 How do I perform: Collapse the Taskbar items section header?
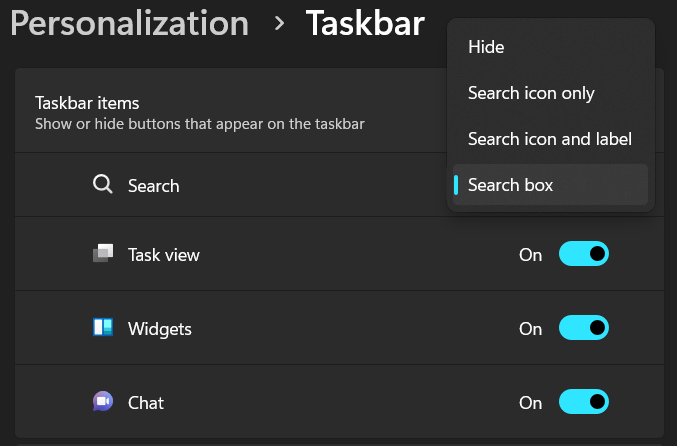click(x=87, y=102)
